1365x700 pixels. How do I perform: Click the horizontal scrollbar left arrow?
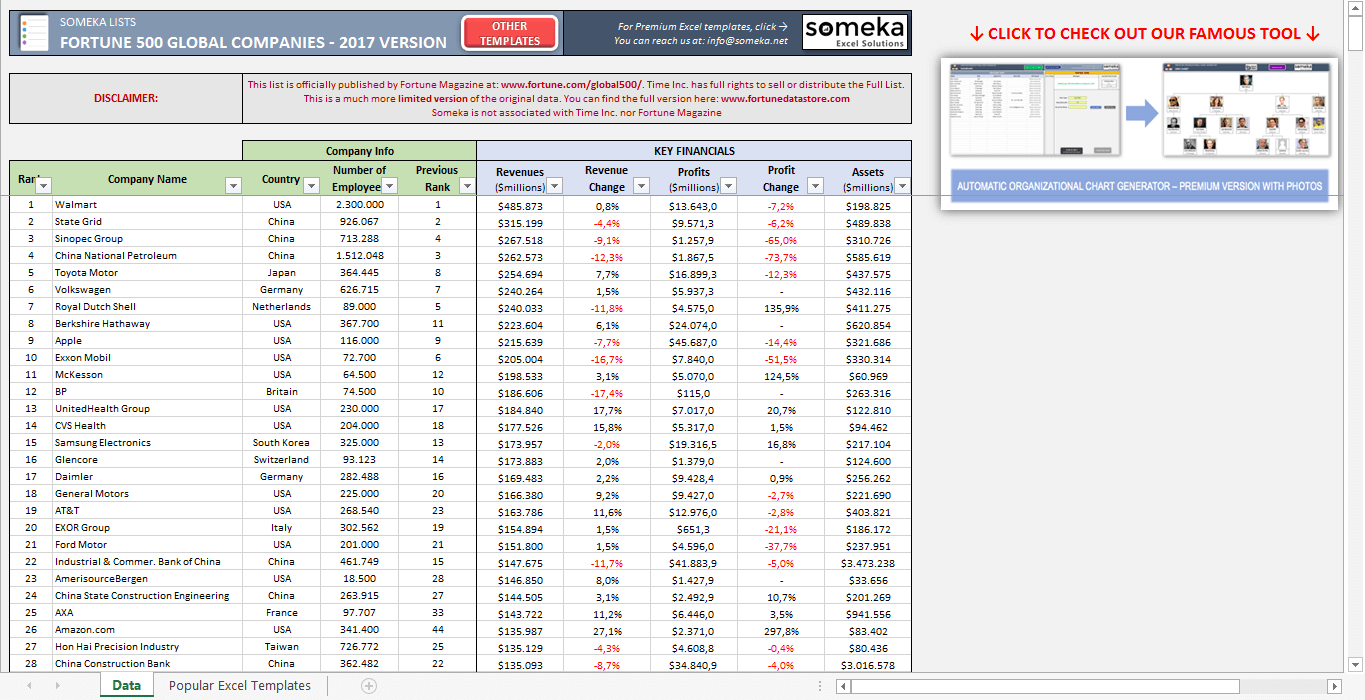point(844,686)
